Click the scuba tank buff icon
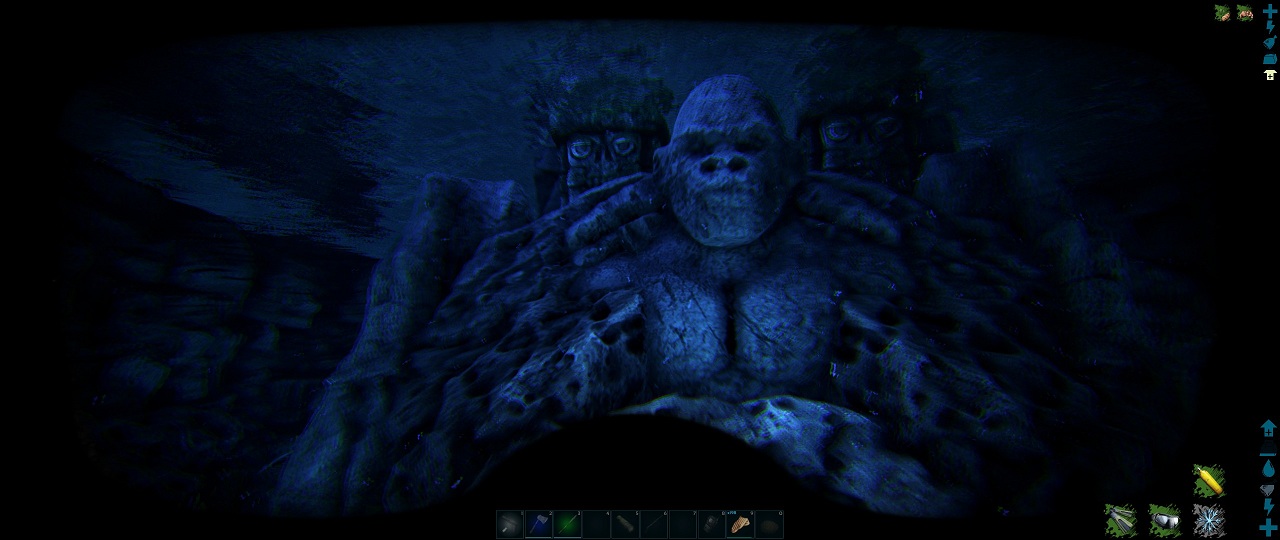The width and height of the screenshot is (1280, 540). (1209, 481)
